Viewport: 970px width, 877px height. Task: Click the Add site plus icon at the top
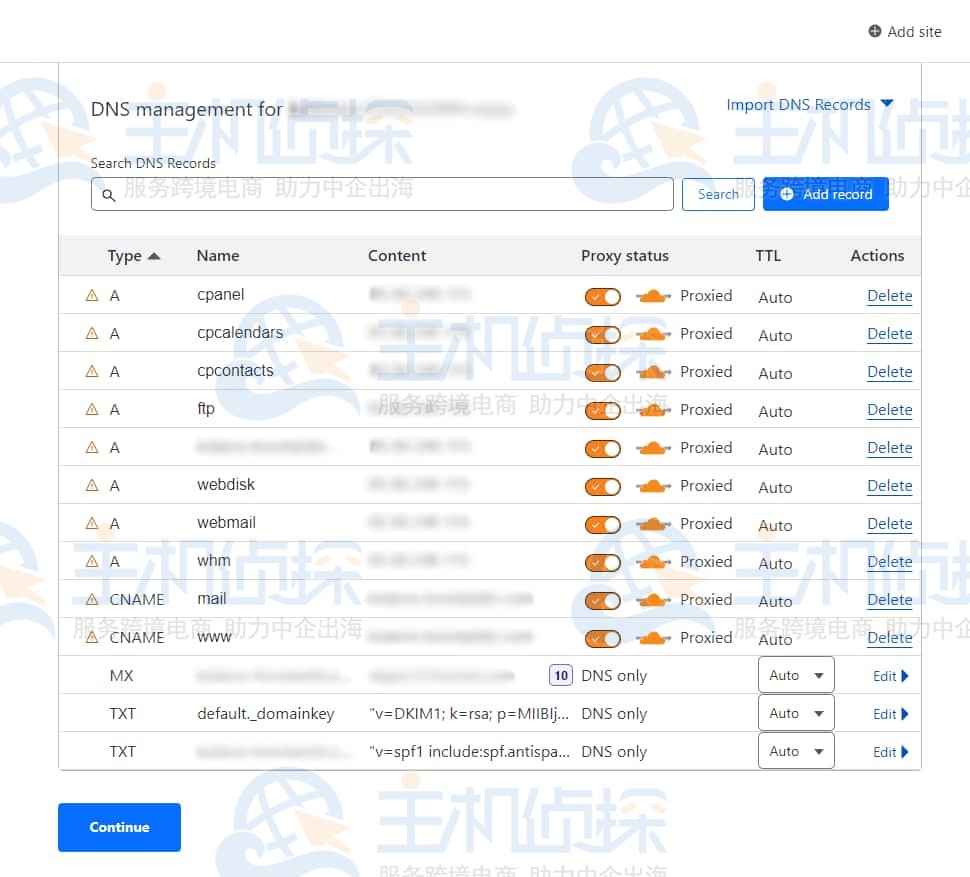[x=874, y=31]
